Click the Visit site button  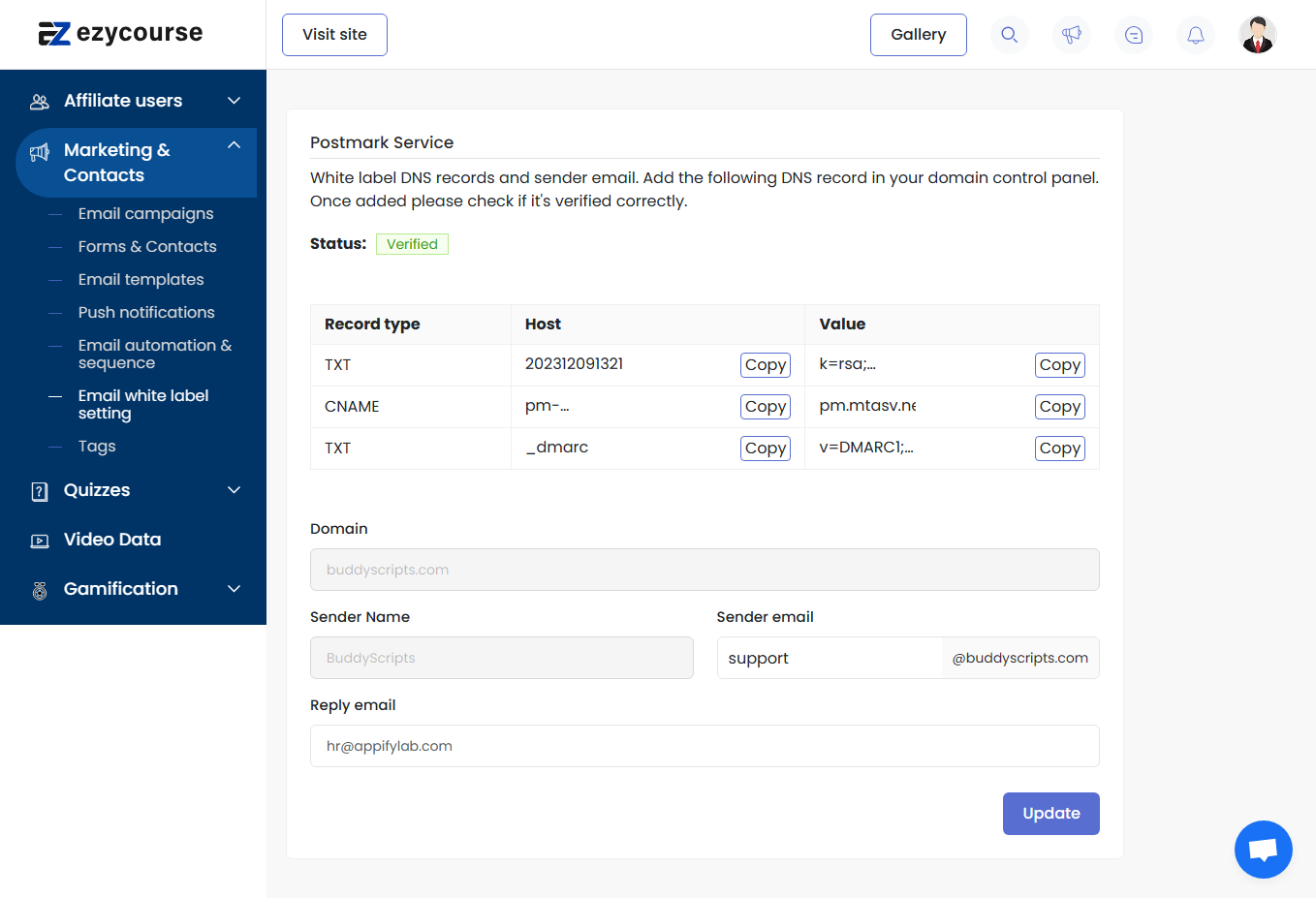pos(334,35)
